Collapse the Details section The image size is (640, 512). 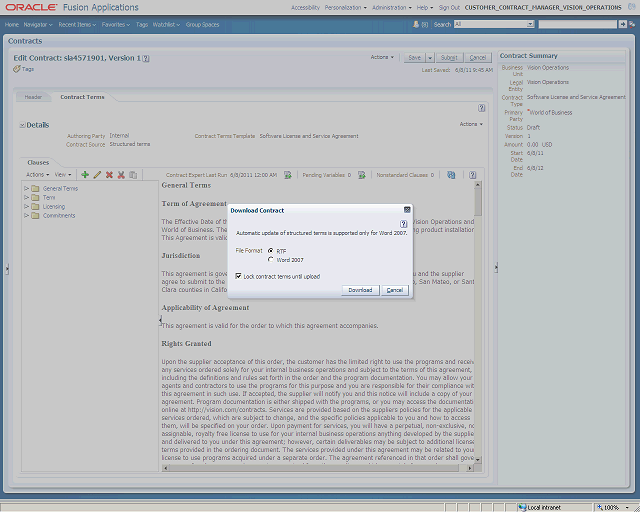coord(22,125)
